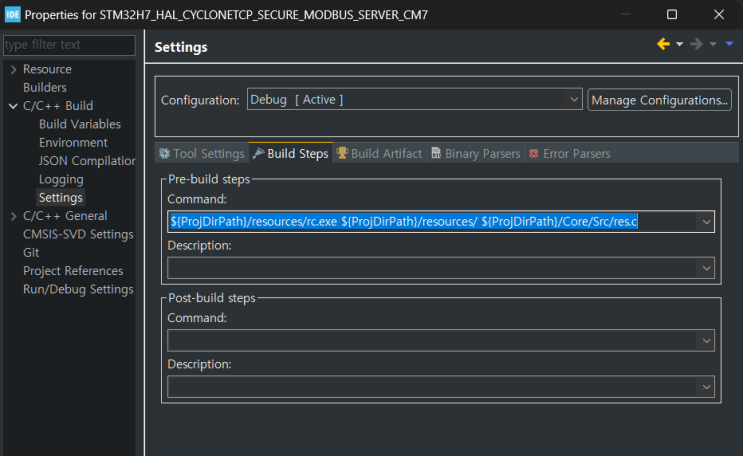The image size is (743, 456).
Task: Open the pre-build Command history dropdown arrow
Action: click(x=706, y=222)
